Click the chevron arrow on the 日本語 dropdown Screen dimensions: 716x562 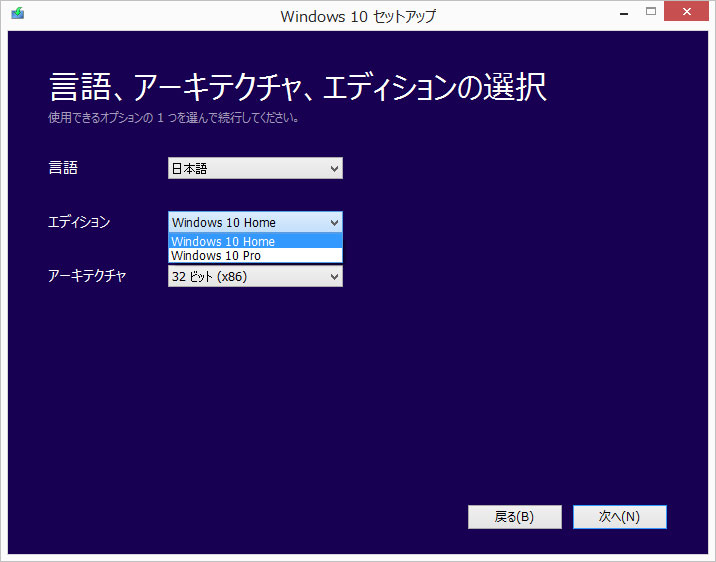[334, 169]
